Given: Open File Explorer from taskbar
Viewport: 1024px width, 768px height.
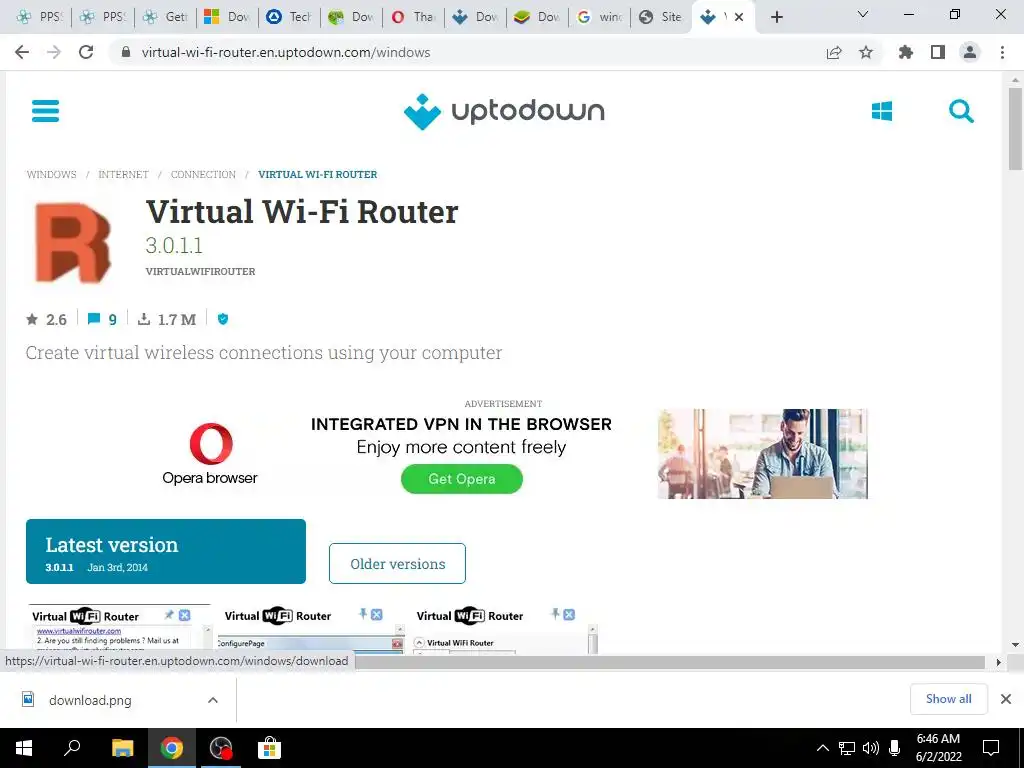Looking at the screenshot, I should 122,748.
